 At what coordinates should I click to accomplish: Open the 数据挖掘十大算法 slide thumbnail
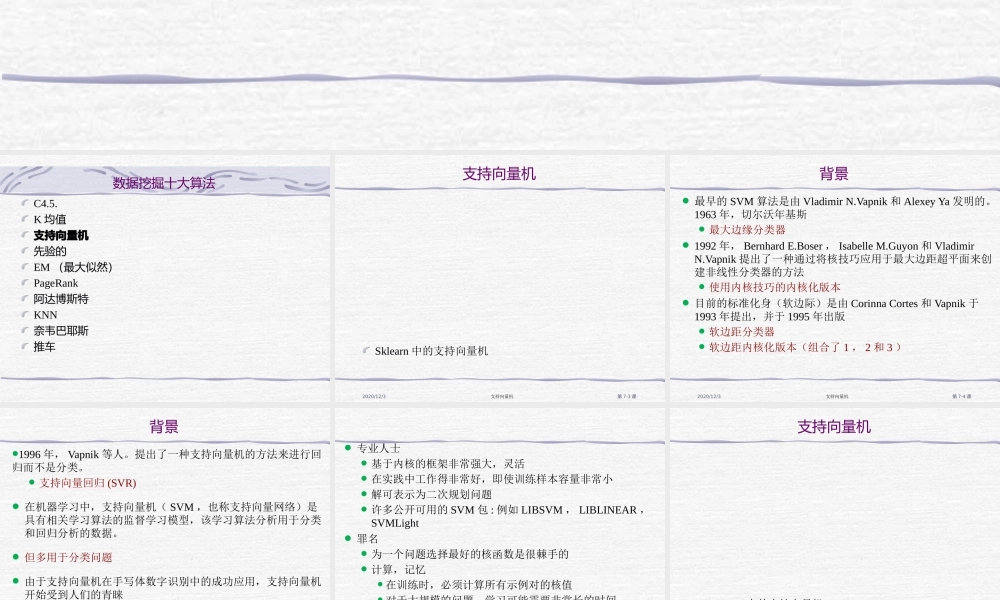(165, 279)
